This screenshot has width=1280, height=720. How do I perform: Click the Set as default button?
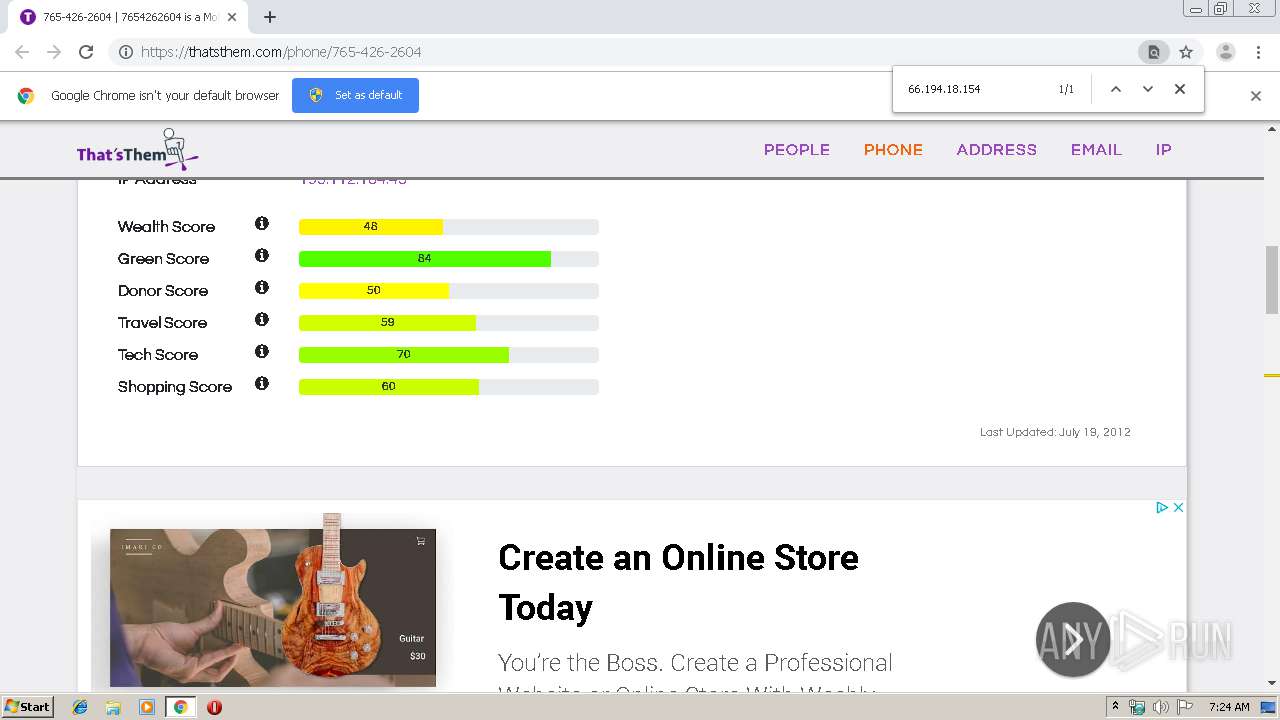pyautogui.click(x=355, y=95)
